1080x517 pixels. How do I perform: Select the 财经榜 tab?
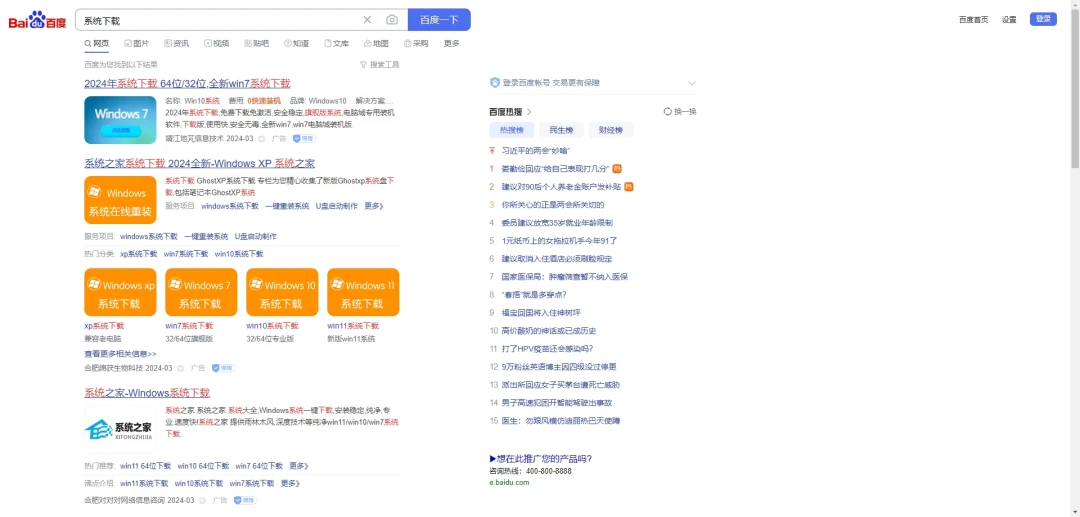[610, 130]
